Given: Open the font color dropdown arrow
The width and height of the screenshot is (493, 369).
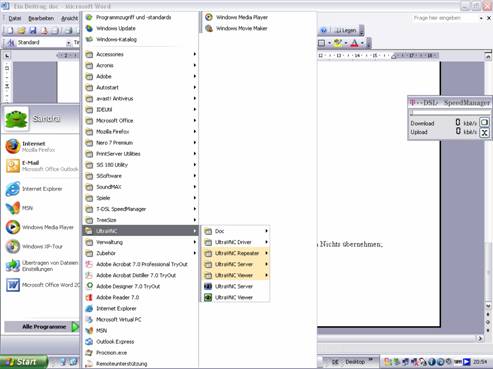Looking at the screenshot, I should (x=362, y=43).
